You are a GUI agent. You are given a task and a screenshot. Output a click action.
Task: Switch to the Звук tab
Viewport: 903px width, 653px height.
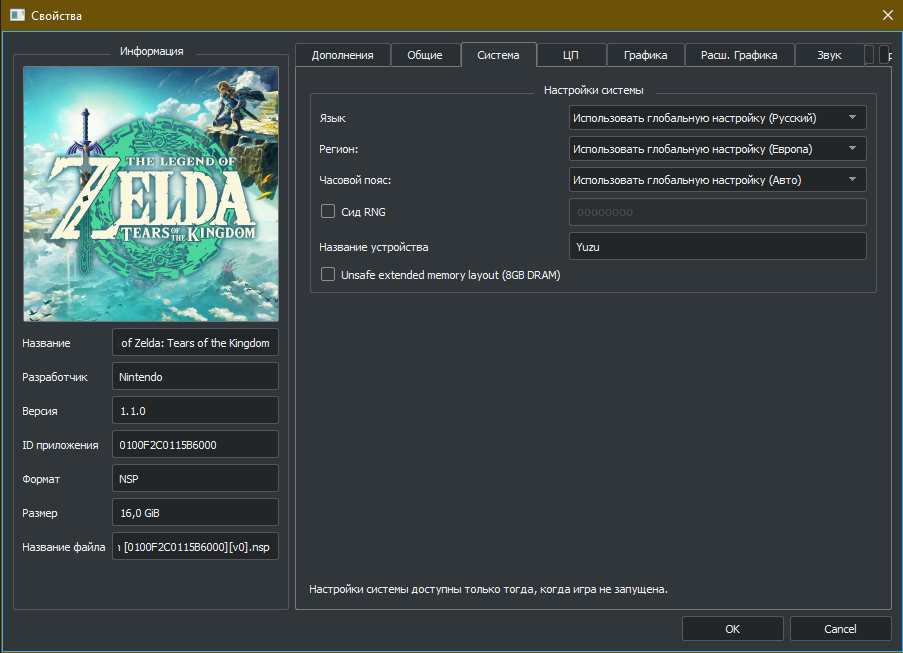tap(829, 55)
